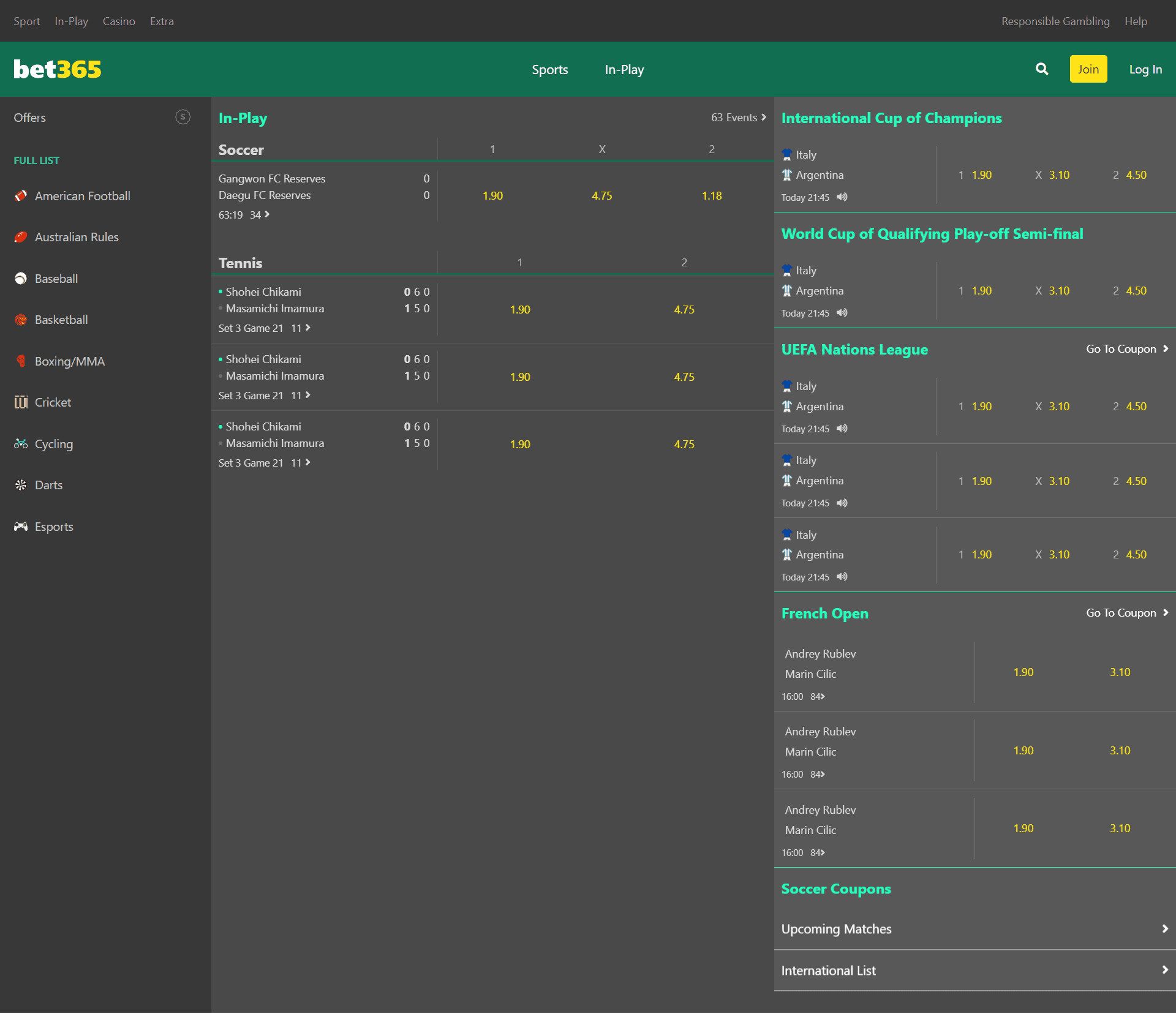Expand 11 markets in first Chikami tennis match
The image size is (1176, 1014).
[x=301, y=328]
